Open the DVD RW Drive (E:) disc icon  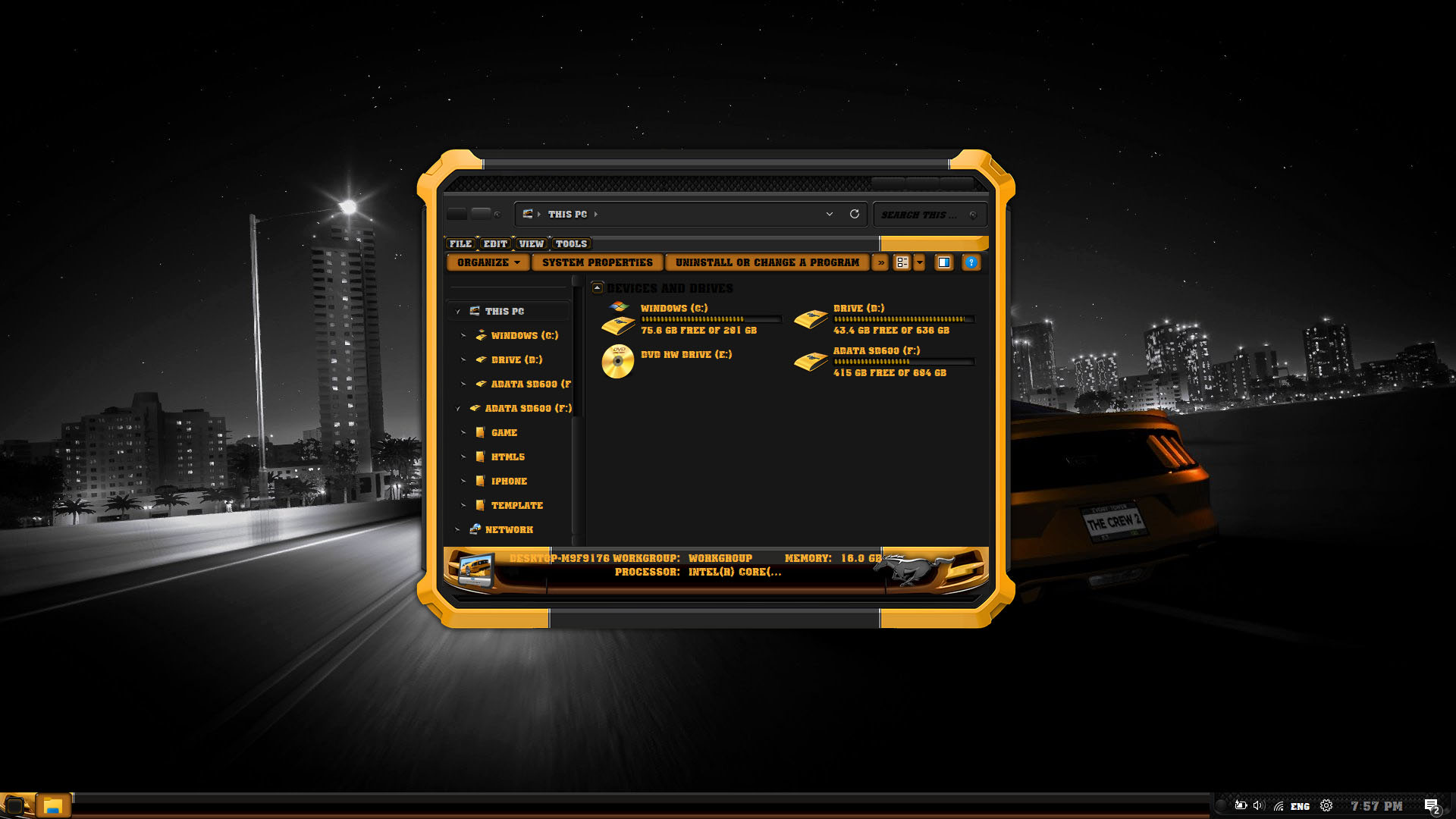point(618,362)
